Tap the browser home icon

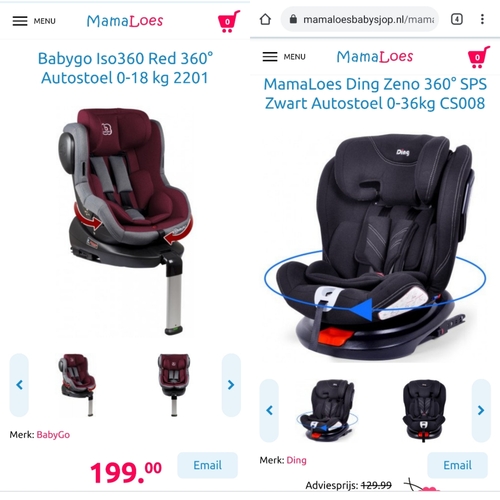click(x=265, y=19)
